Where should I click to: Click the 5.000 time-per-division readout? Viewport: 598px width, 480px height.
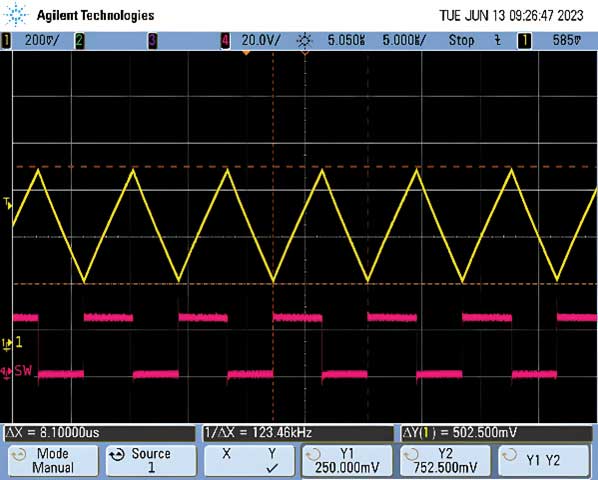coord(404,40)
